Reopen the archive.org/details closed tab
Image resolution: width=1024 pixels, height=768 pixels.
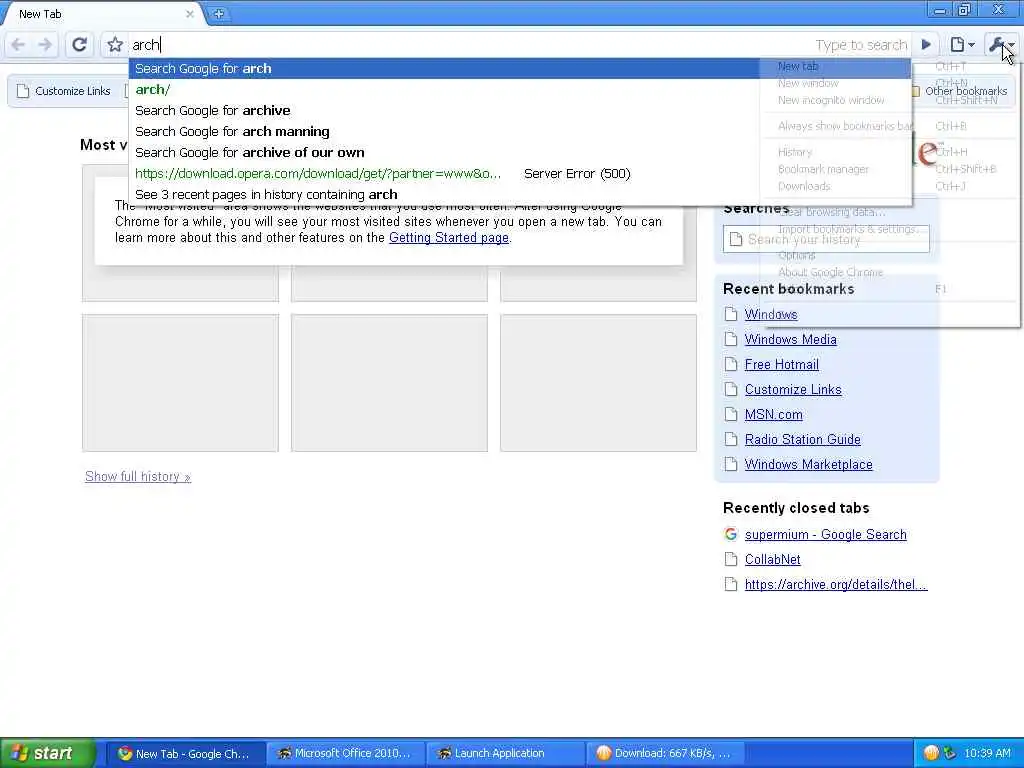point(836,584)
